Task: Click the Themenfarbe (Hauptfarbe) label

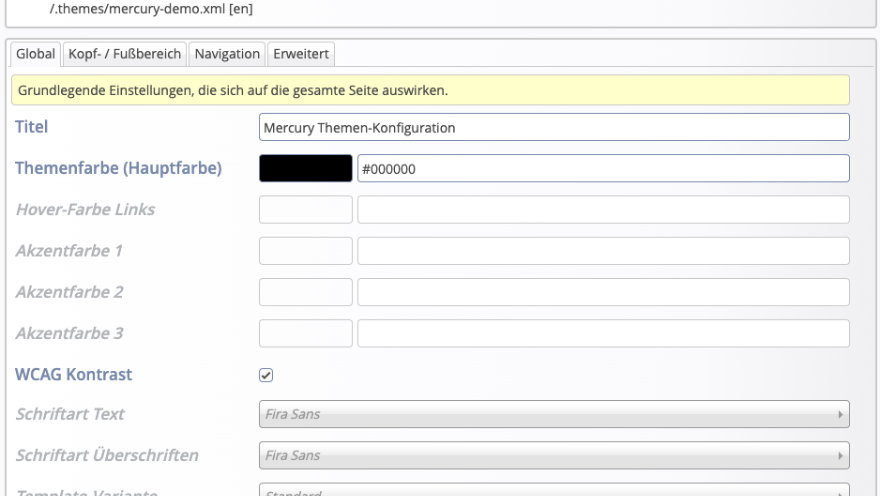Action: click(x=117, y=168)
